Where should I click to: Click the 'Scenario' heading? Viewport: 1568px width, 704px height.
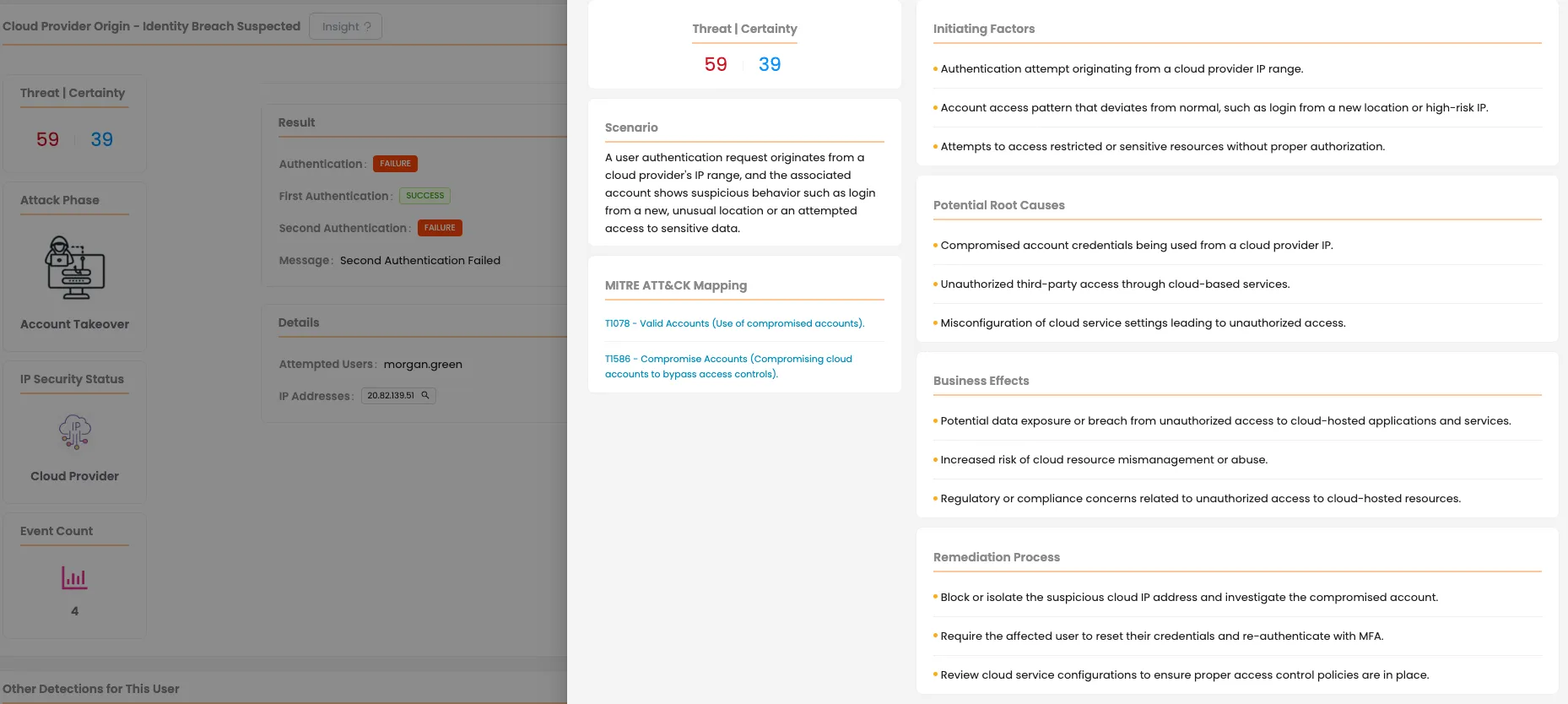point(631,127)
